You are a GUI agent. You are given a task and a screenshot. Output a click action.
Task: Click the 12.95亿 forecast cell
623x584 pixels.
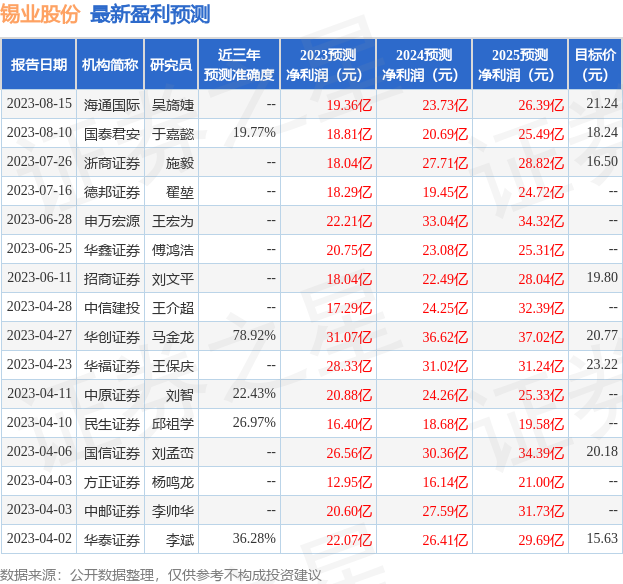[349, 482]
